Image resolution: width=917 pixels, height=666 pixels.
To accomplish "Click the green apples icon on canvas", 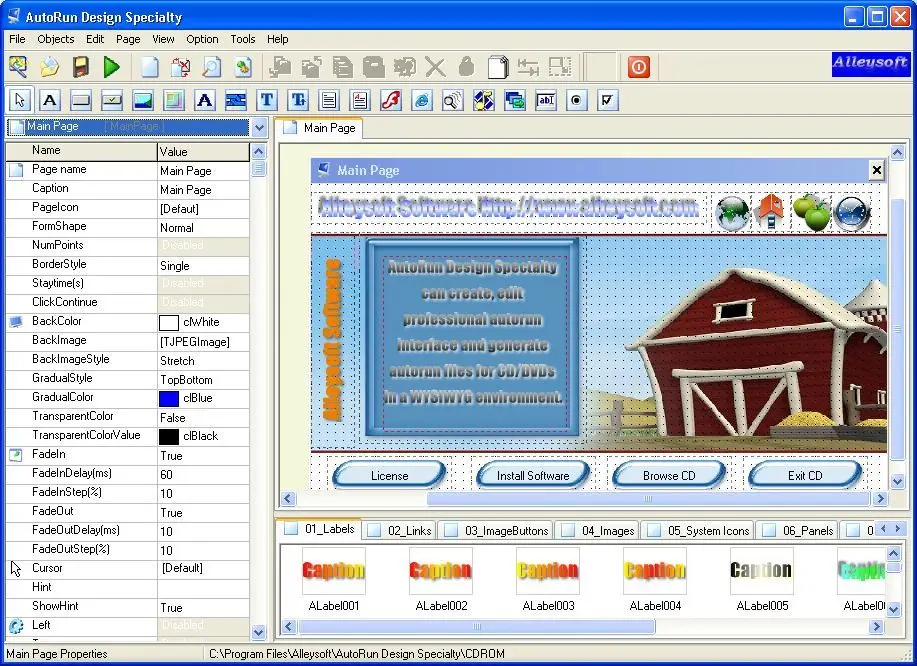I will [811, 212].
